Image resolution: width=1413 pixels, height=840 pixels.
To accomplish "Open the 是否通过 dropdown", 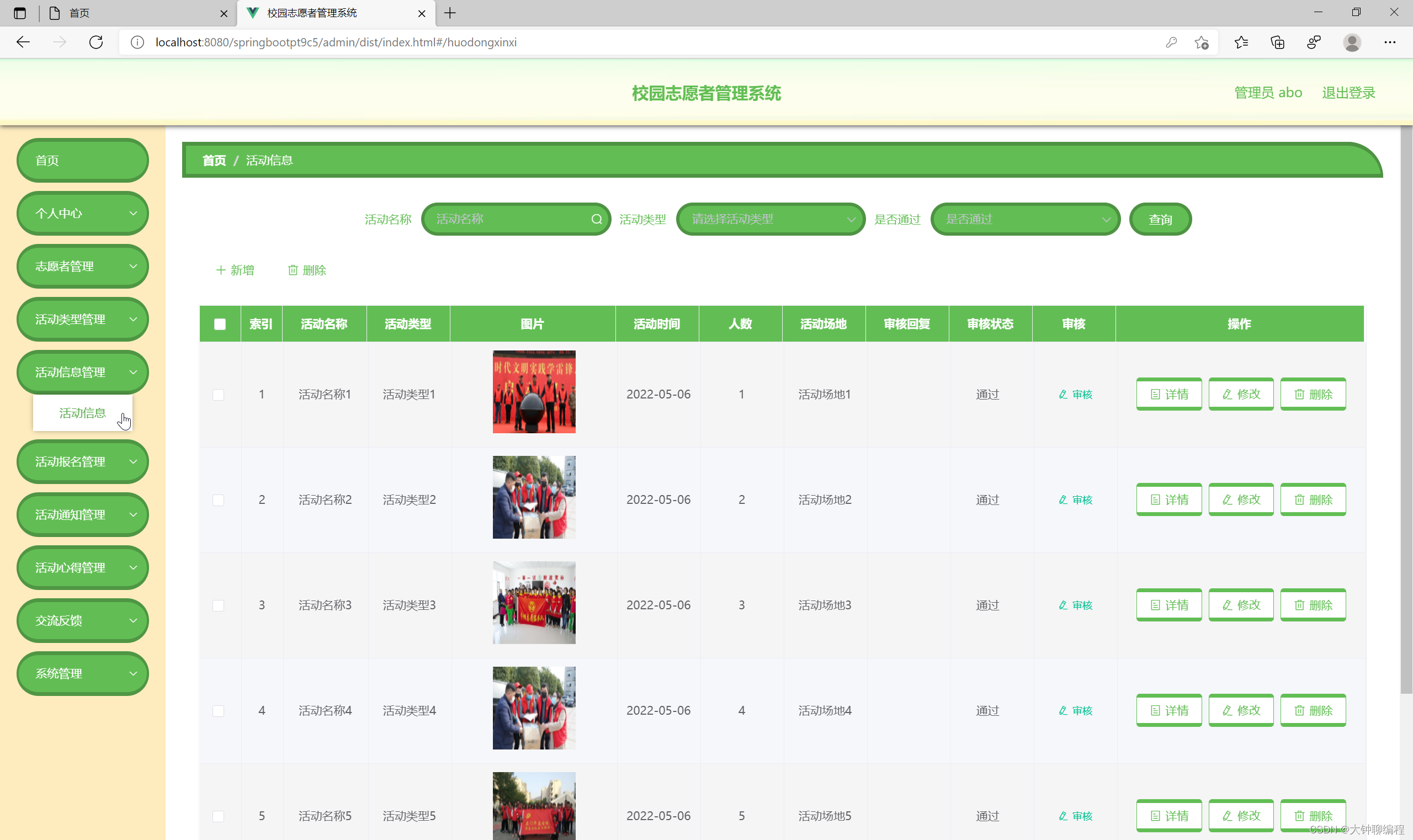I will [x=1024, y=219].
